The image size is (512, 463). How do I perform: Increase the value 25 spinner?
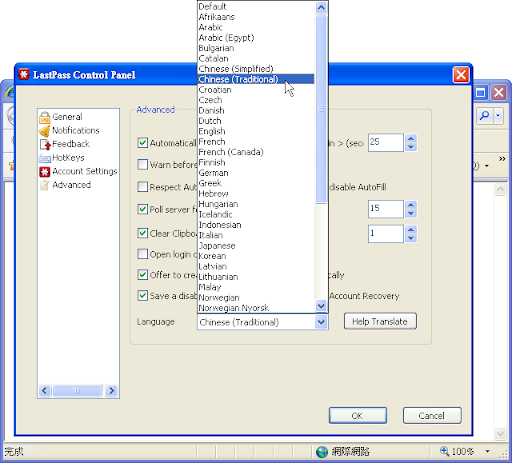pyautogui.click(x=411, y=138)
